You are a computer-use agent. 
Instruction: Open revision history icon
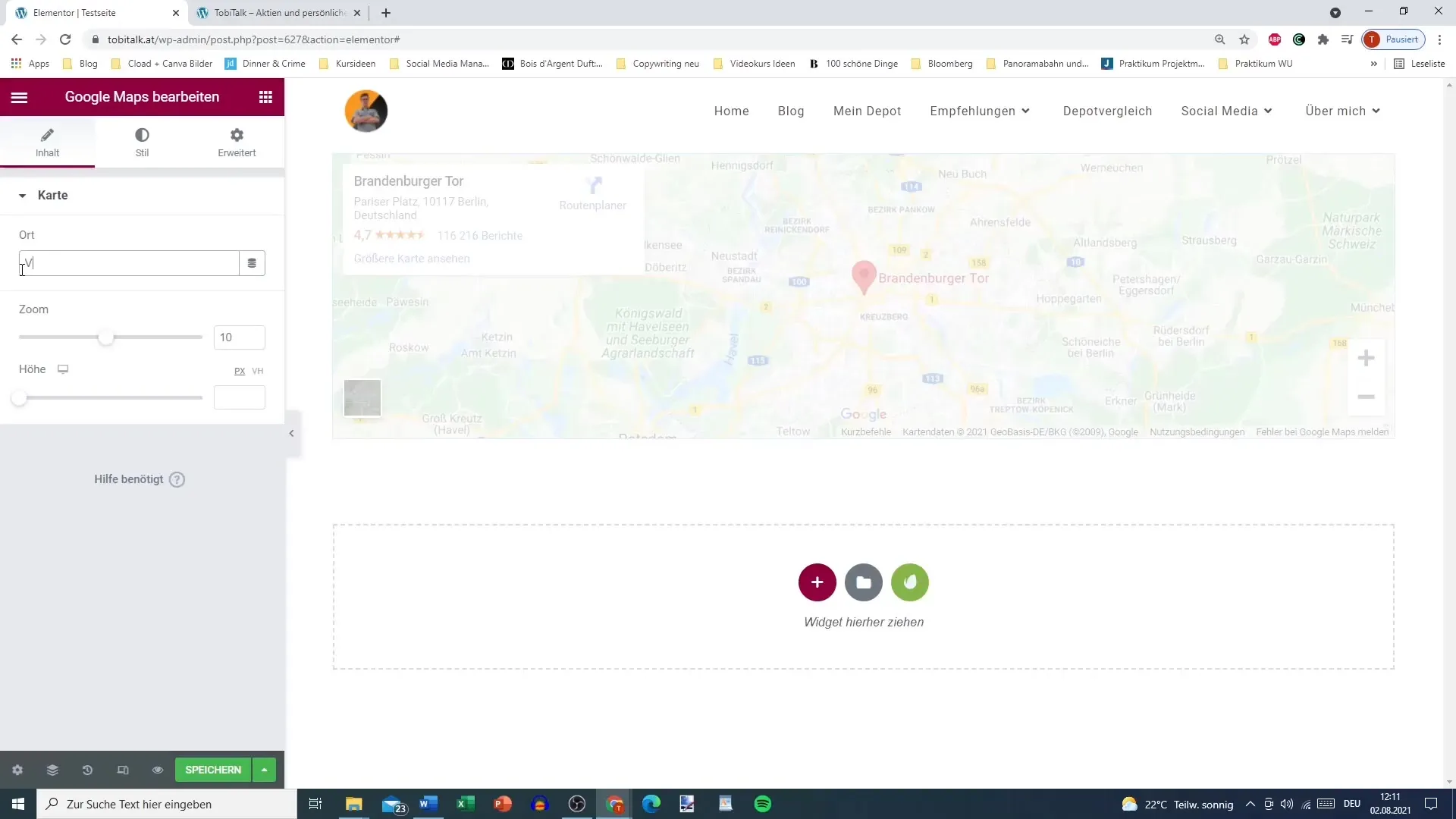pos(87,770)
